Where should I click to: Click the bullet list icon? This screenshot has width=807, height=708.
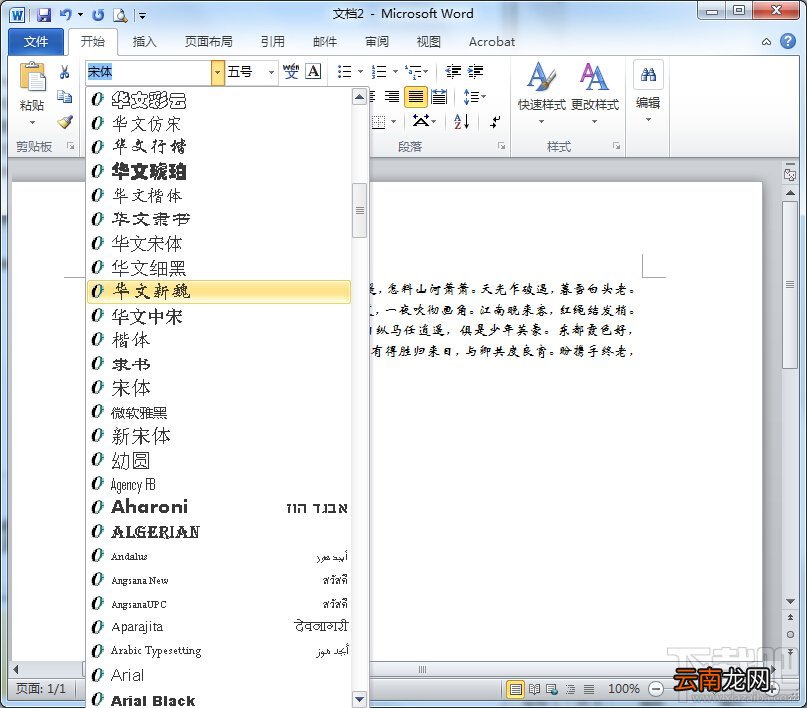click(x=344, y=72)
